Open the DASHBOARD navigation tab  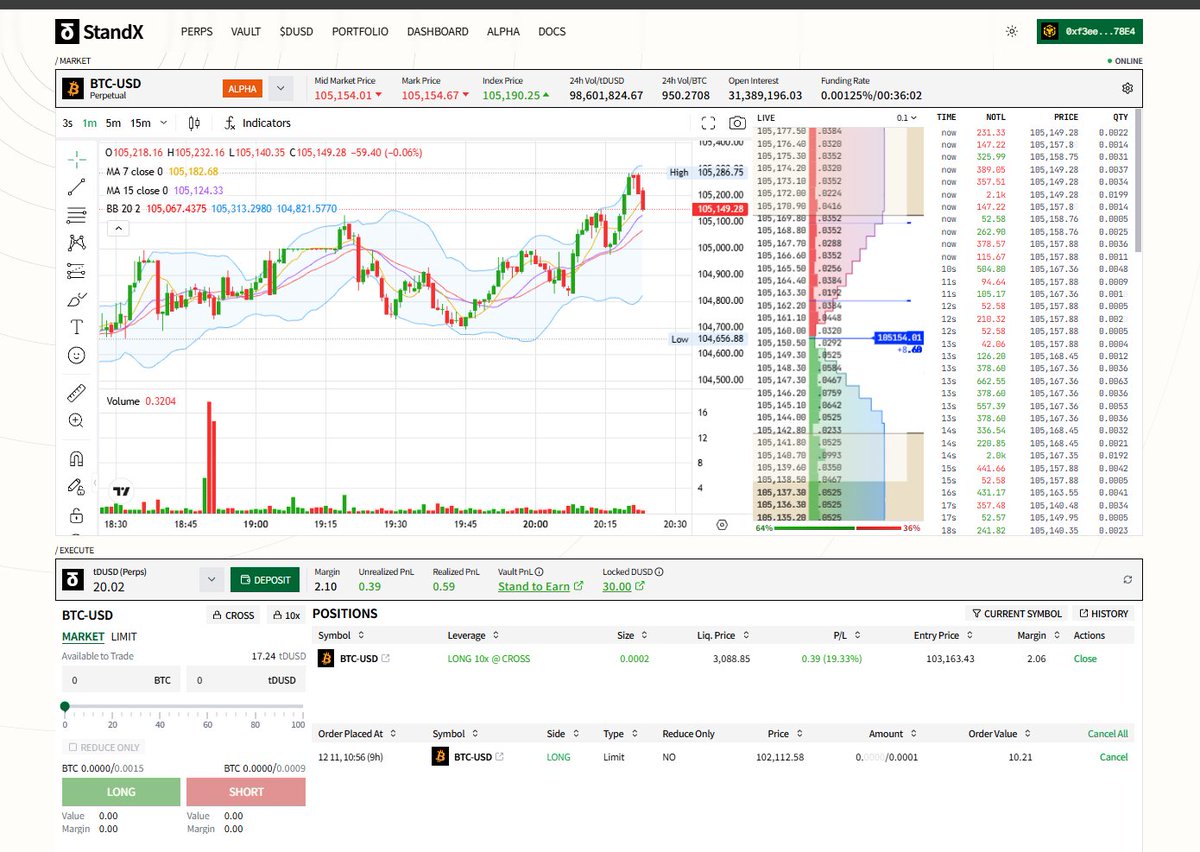click(x=437, y=32)
